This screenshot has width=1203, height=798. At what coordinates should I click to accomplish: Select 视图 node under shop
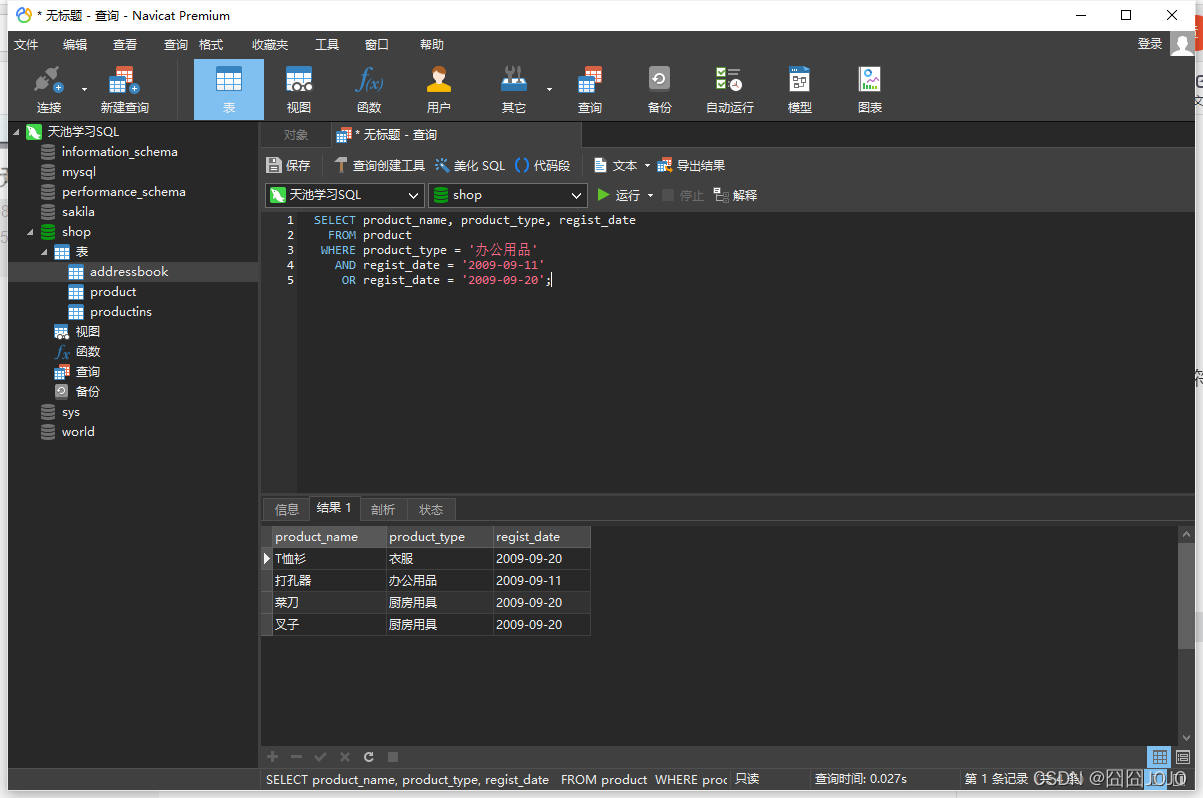coord(88,332)
